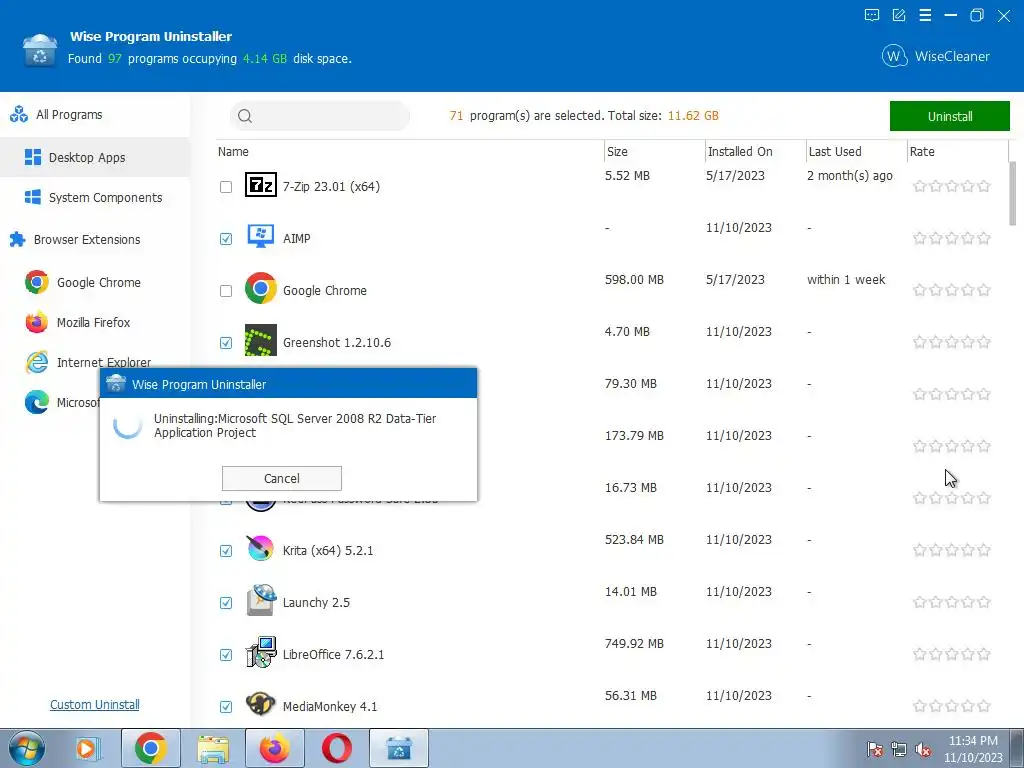Viewport: 1024px width, 768px height.
Task: Uncheck the Krita (x64) 5.2.1 checkbox
Action: tap(226, 551)
